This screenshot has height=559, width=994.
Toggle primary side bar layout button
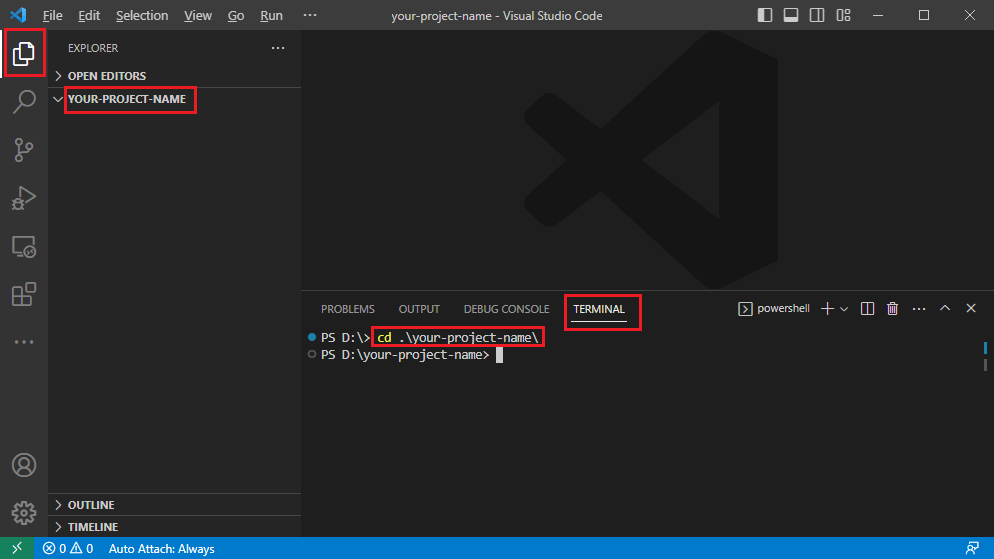click(x=765, y=15)
